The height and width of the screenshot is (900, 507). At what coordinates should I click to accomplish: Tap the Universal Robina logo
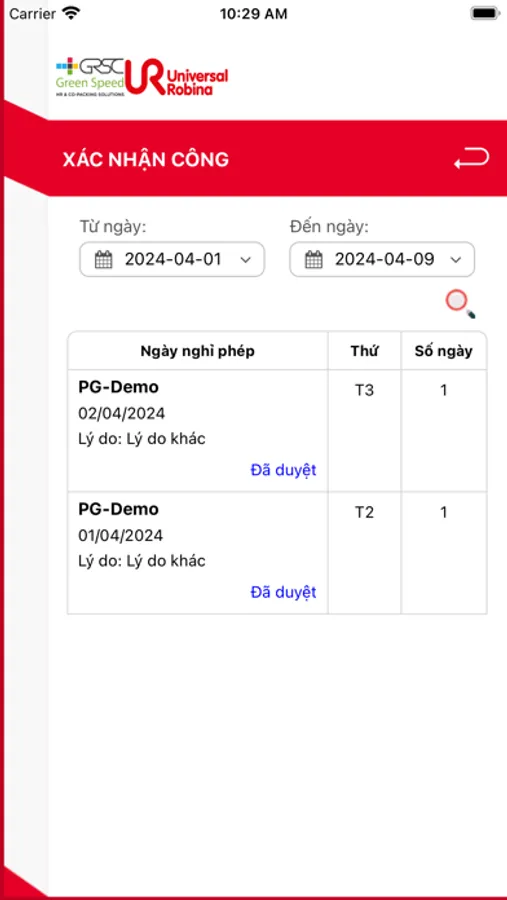pyautogui.click(x=177, y=77)
